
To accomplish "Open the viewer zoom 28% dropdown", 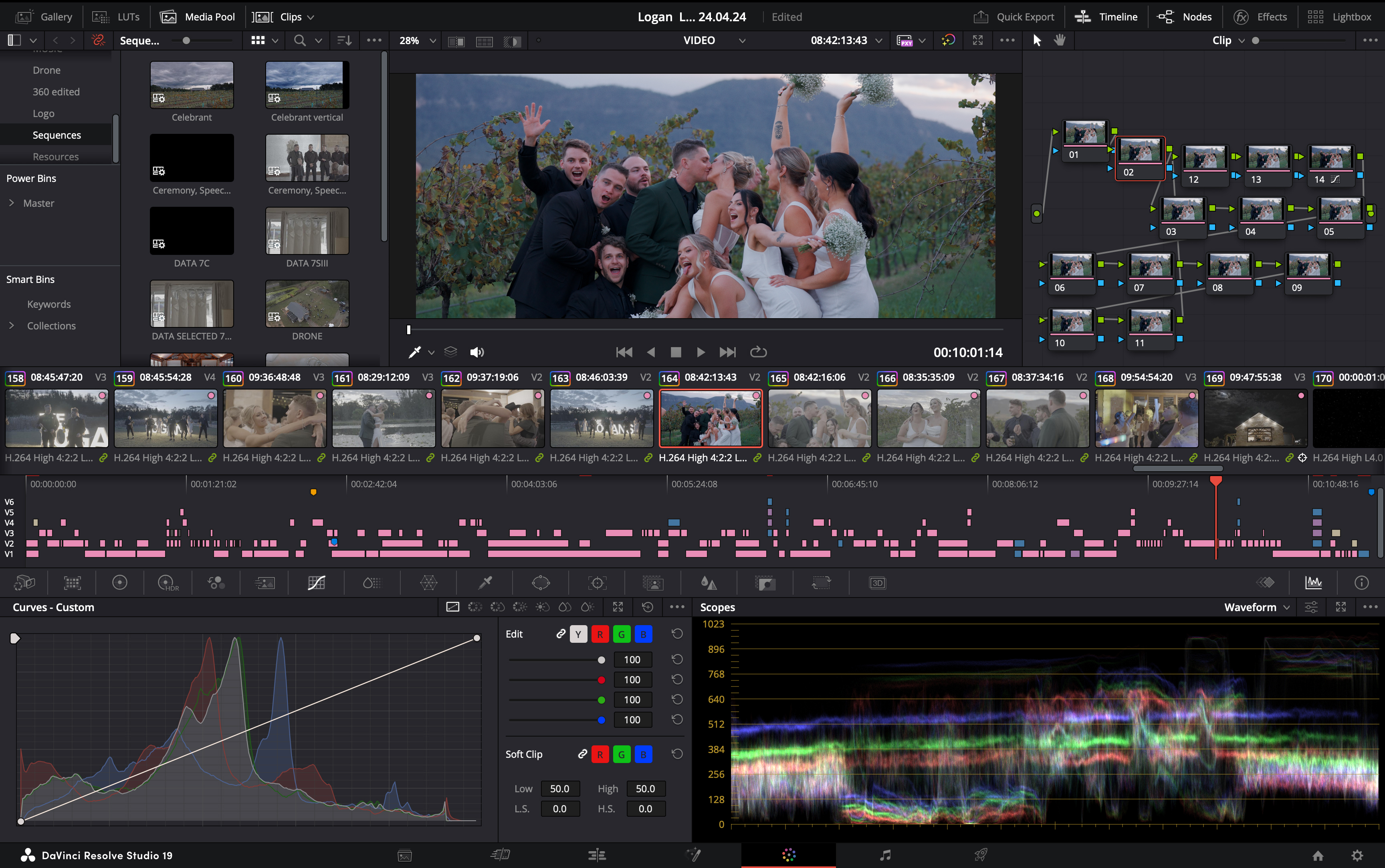I will [x=433, y=41].
